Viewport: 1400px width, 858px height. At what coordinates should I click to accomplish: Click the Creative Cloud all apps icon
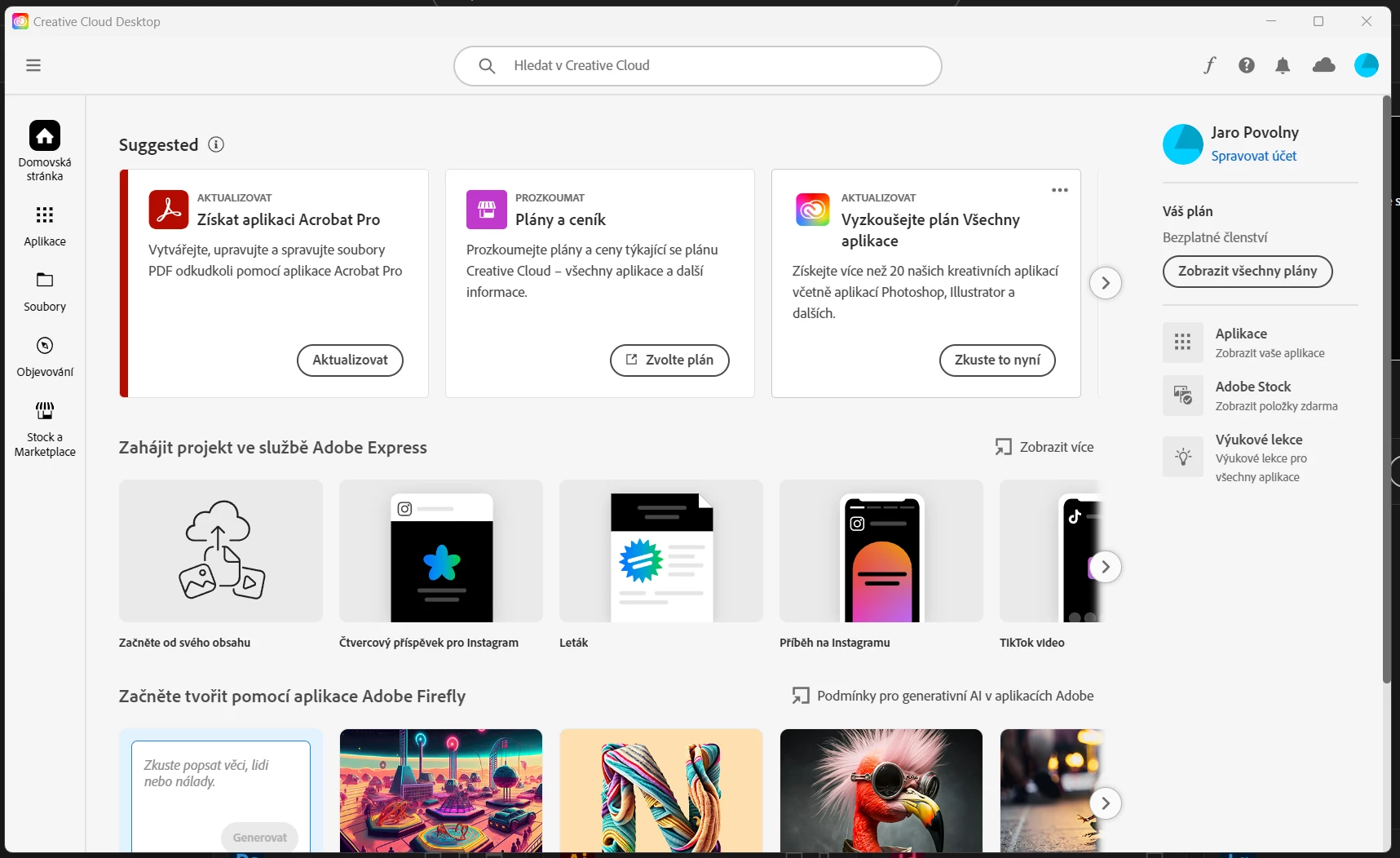[813, 210]
